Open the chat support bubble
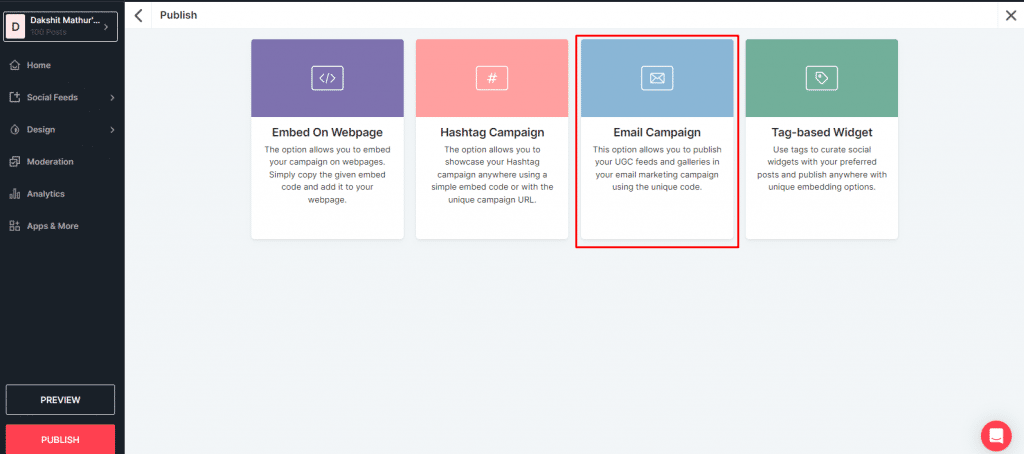 click(x=996, y=435)
